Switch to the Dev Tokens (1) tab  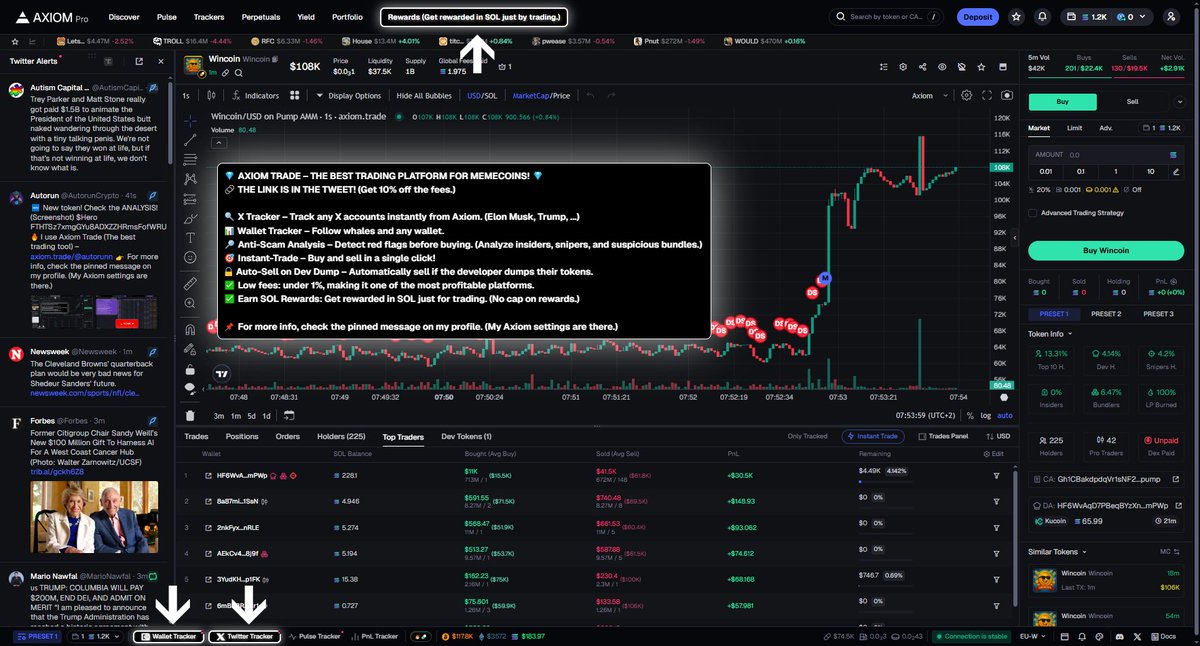tap(466, 436)
